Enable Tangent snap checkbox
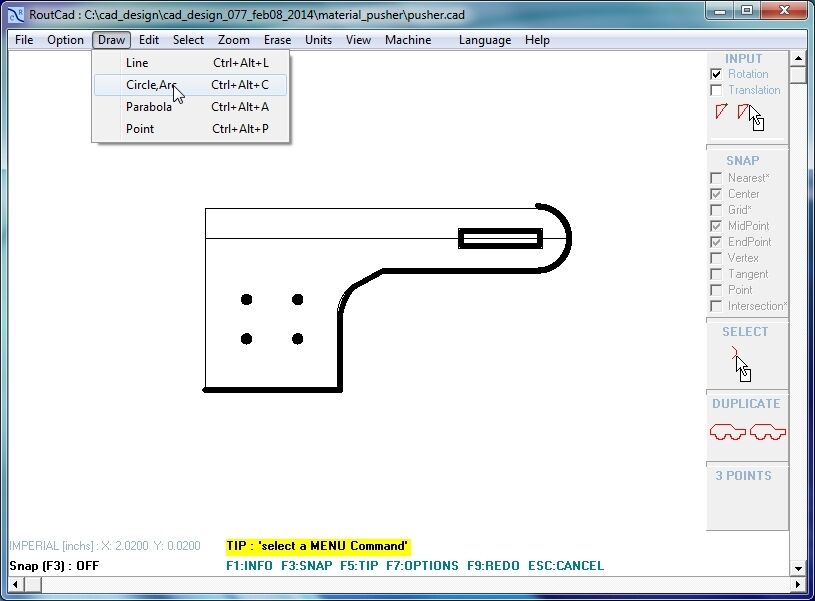The width and height of the screenshot is (815, 601). point(716,274)
